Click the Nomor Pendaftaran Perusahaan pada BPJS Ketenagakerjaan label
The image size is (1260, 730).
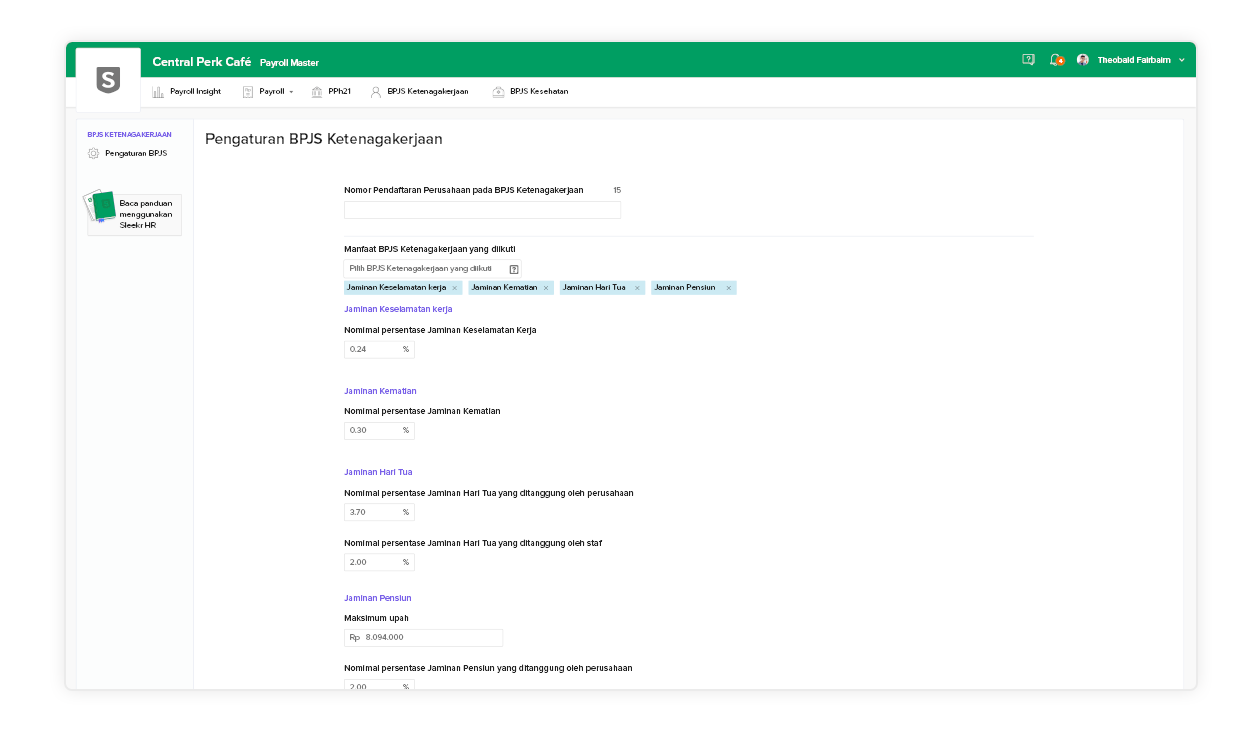(464, 190)
